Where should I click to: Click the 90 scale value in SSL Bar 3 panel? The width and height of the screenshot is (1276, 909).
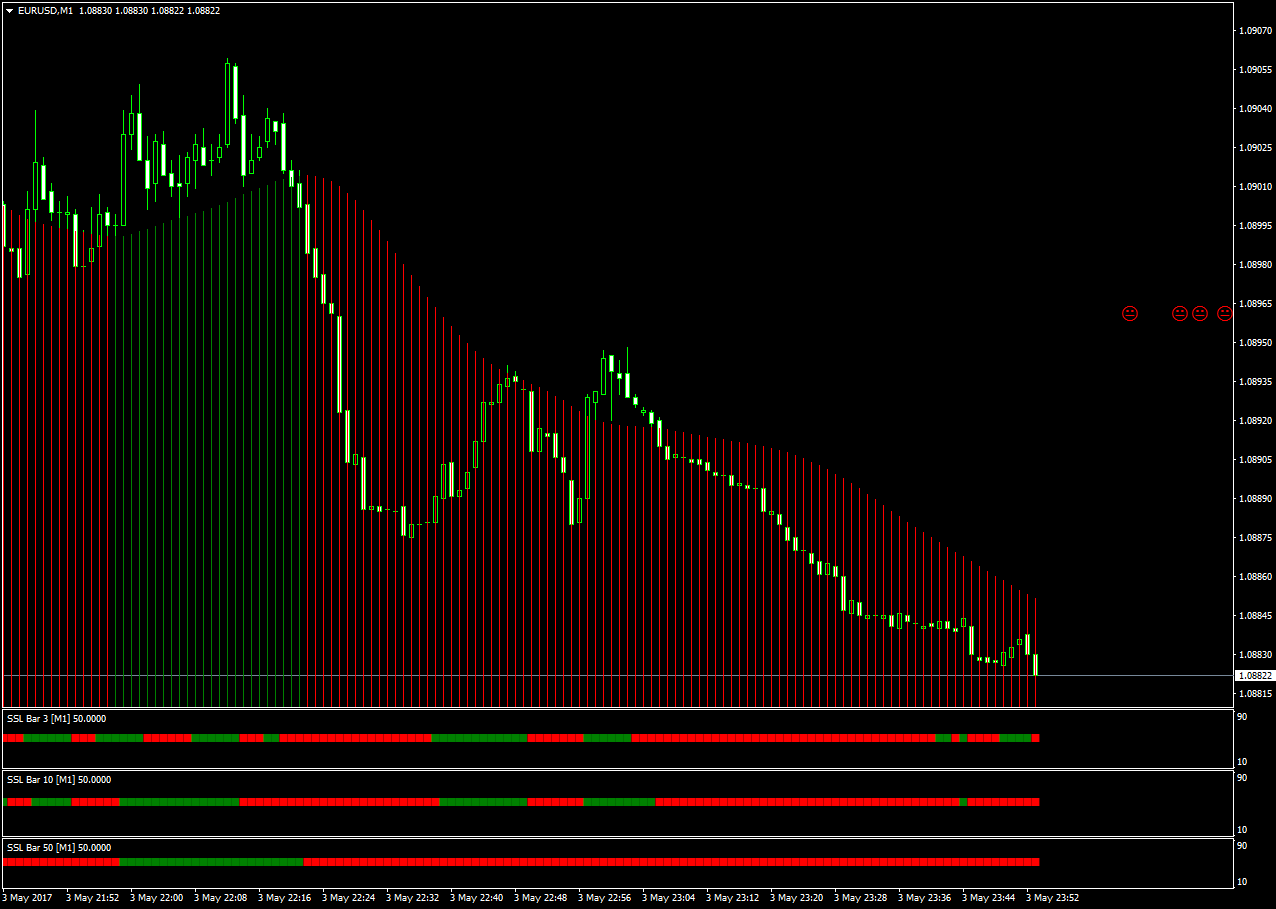(x=1242, y=717)
